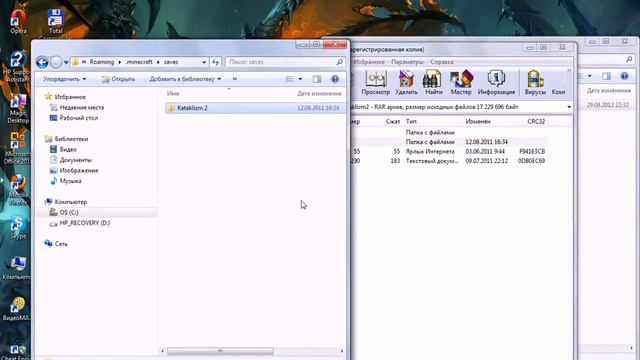Screen dimensions: 640x360
Task: Open the view options dropdown arrow
Action: point(300,79)
